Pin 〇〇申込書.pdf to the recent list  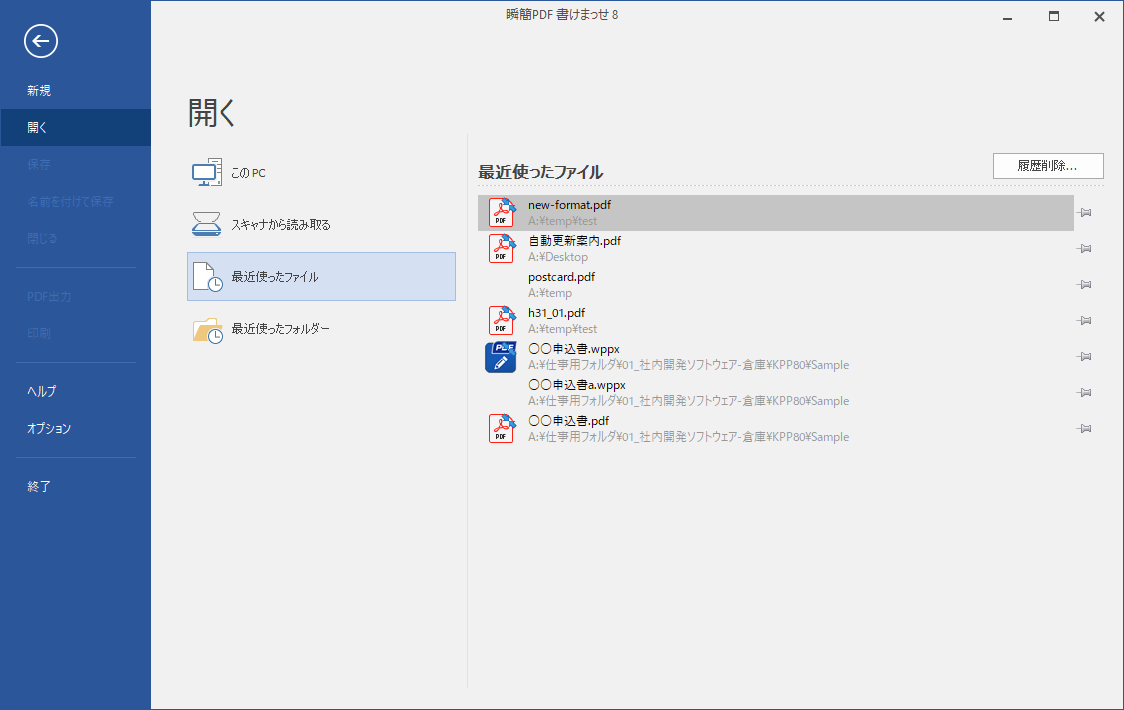1085,428
